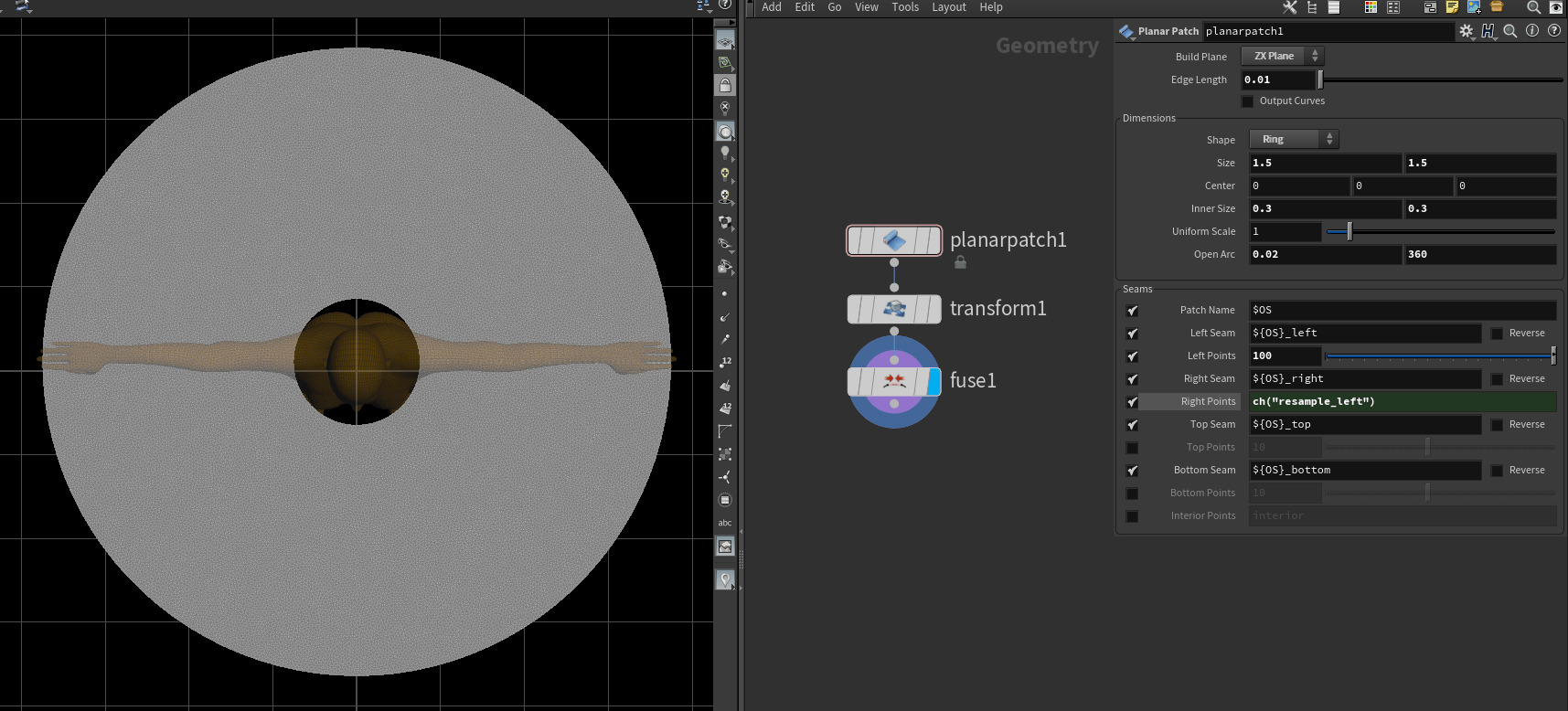Open the Add menu
Screen dimensions: 1568x711
point(772,7)
